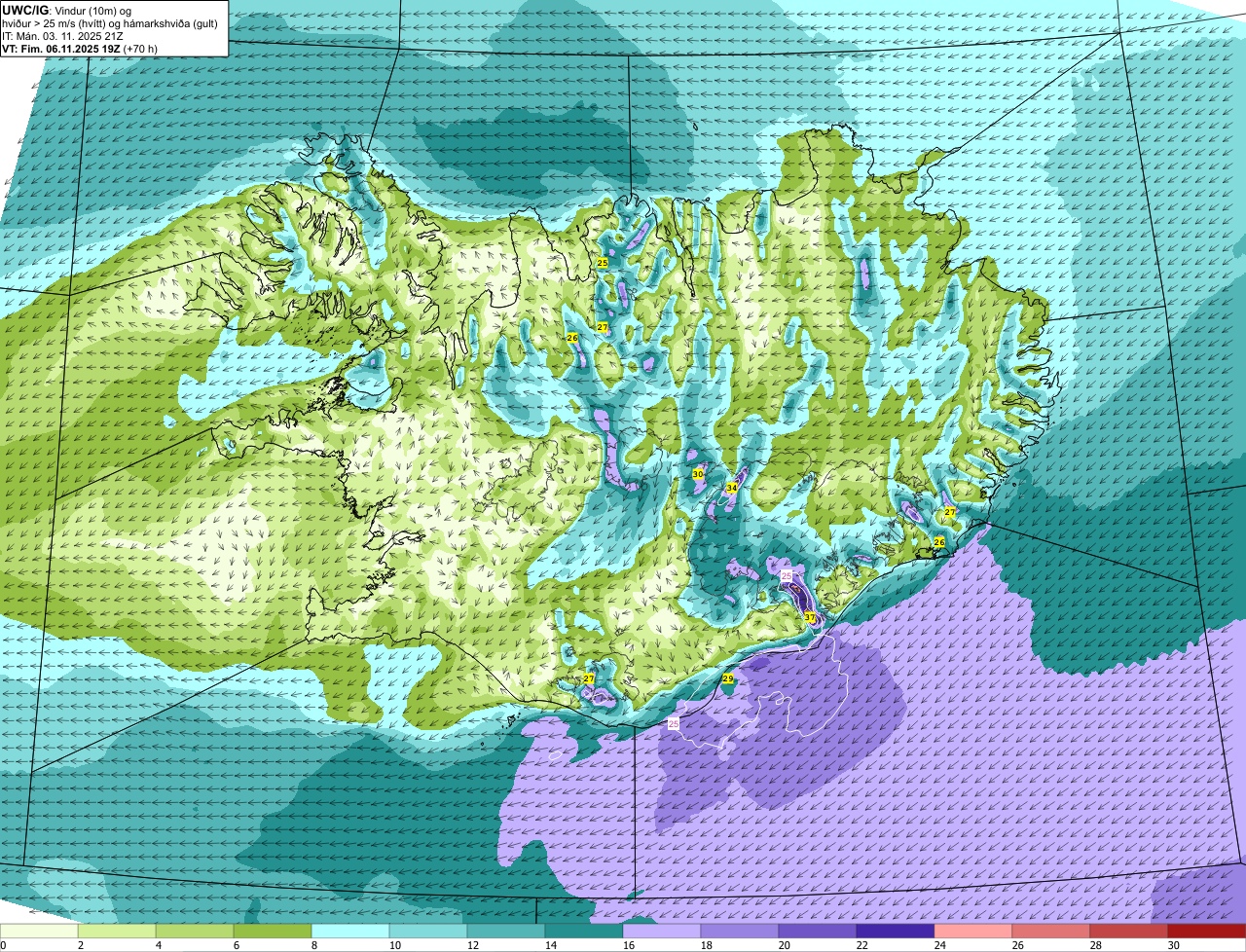Click the yellow max-gust label 37
Screen dimensions: 1246x952
[810, 617]
